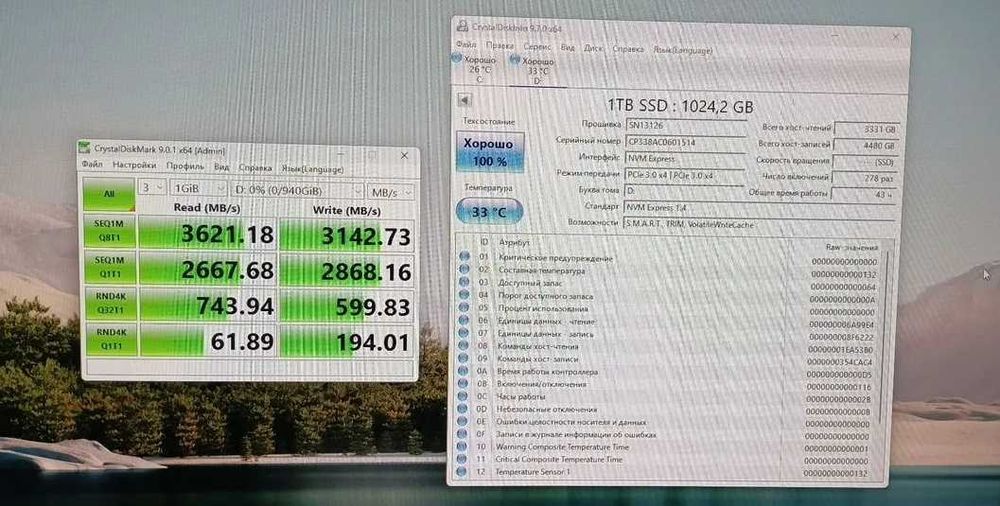This screenshot has height=506, width=1000.
Task: Click the SEQ1M Q8T1 read result 3621.18
Action: [x=208, y=233]
